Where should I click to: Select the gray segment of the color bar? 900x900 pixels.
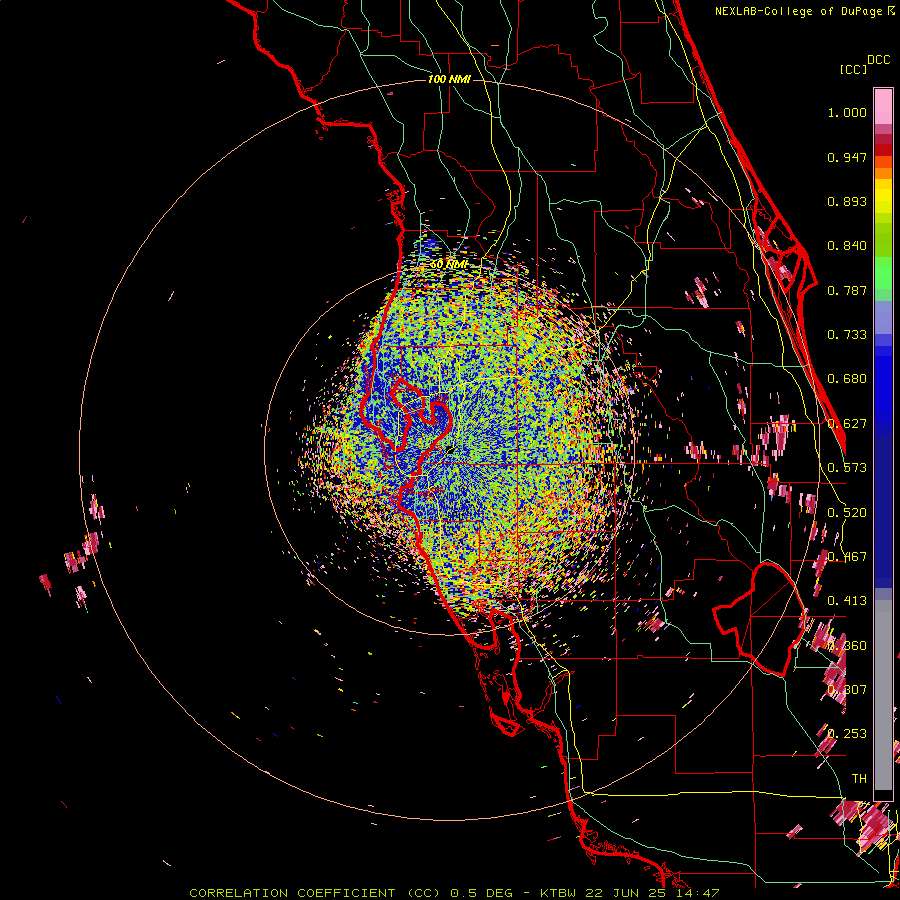pos(883,695)
